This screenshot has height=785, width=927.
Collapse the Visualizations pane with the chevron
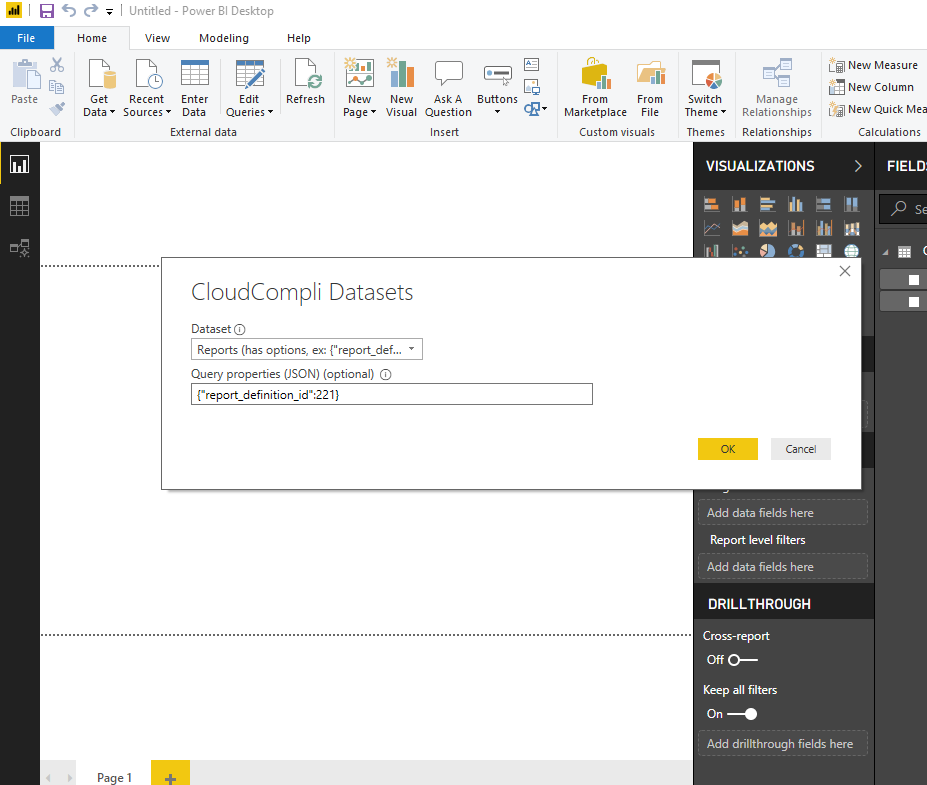(858, 166)
